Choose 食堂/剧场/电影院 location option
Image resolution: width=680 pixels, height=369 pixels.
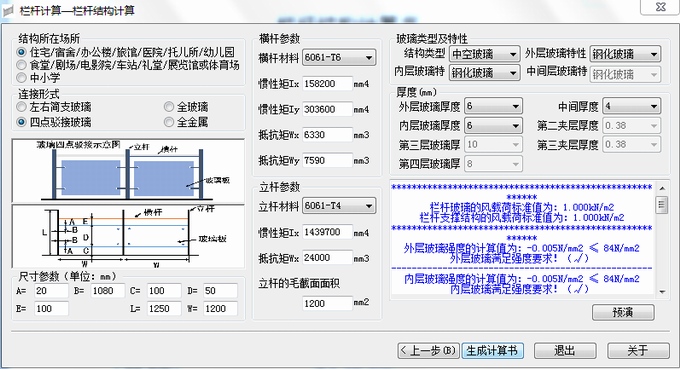21,65
